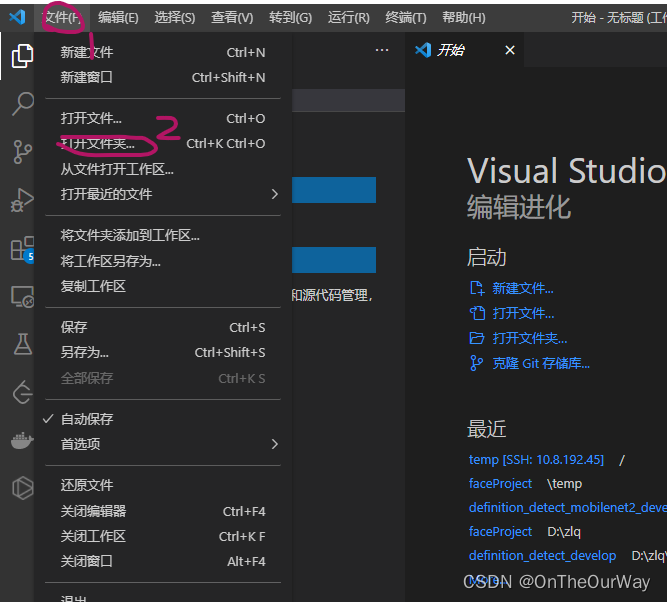667x602 pixels.
Task: Choose 打开文件夹... in the File menu
Action: pyautogui.click(x=163, y=144)
